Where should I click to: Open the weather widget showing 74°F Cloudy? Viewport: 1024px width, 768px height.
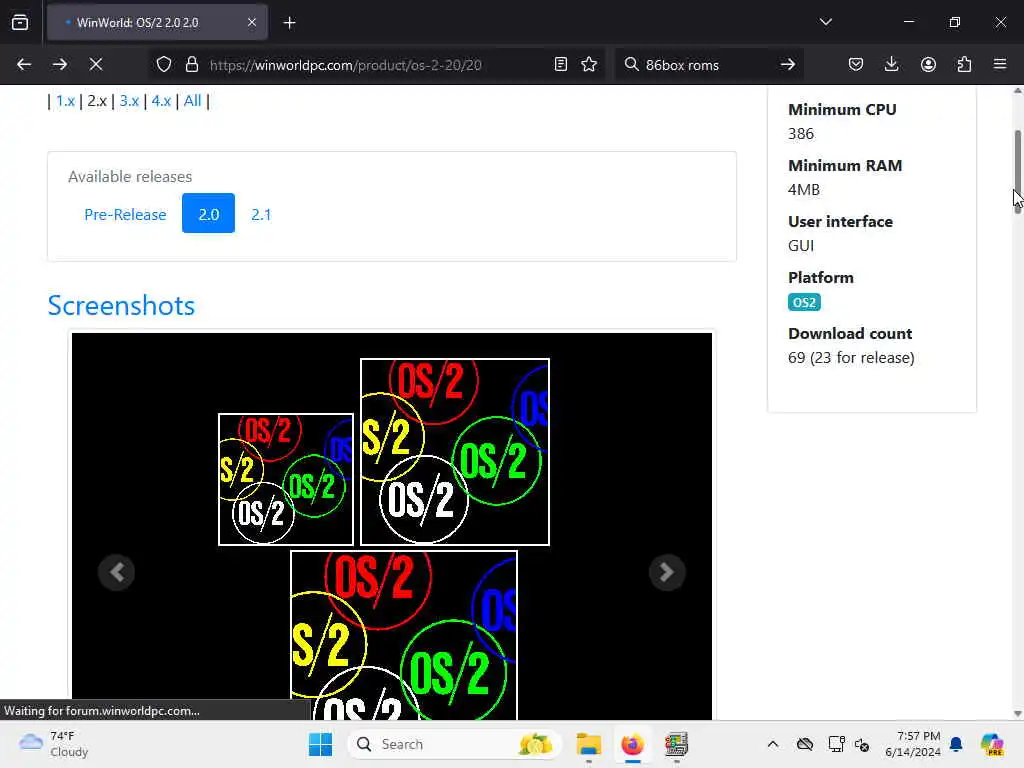54,744
